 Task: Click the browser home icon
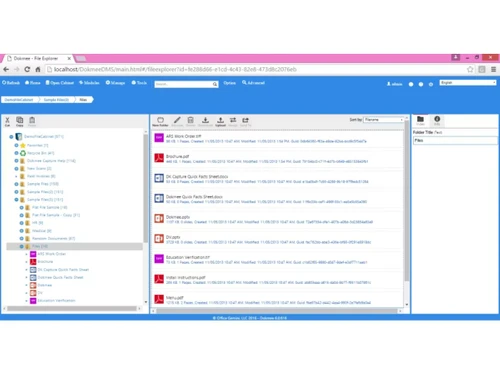click(38, 69)
